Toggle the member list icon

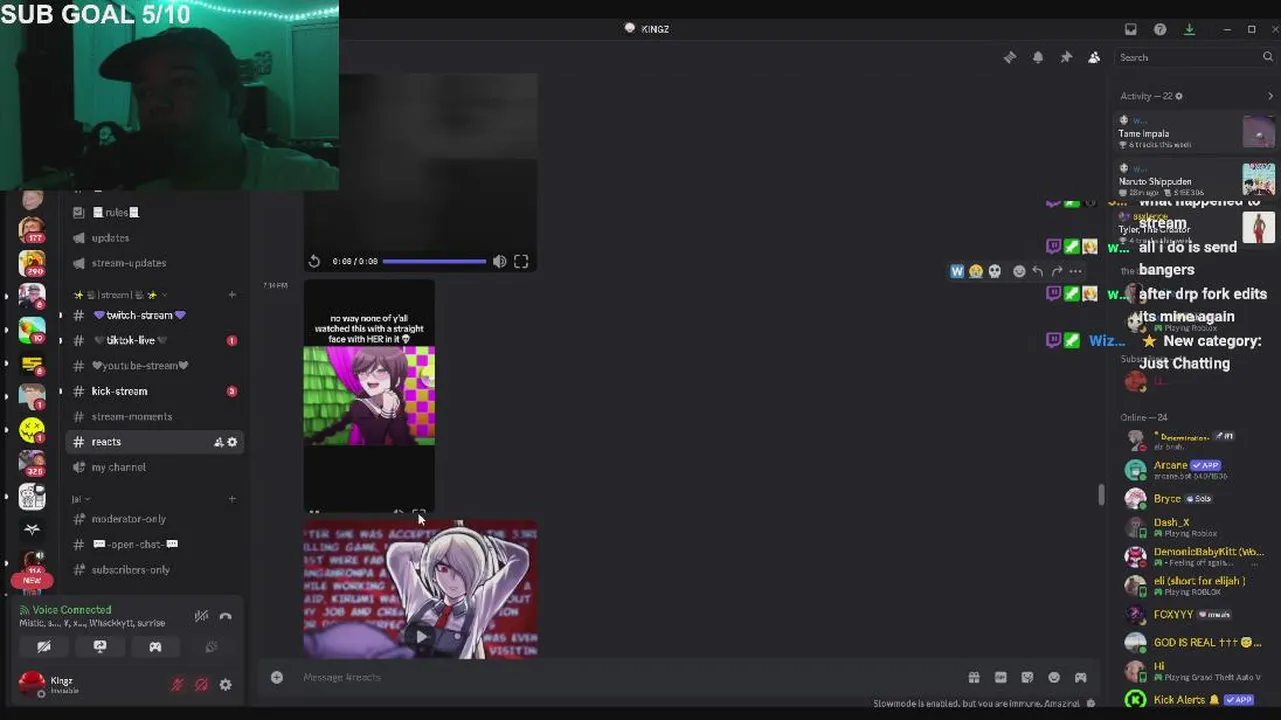click(x=1094, y=58)
